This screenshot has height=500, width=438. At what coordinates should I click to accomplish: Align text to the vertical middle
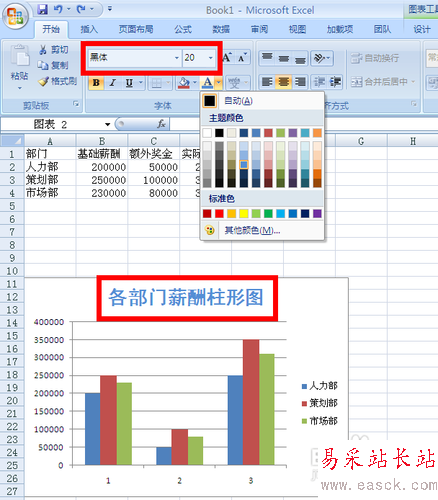pyautogui.click(x=284, y=58)
